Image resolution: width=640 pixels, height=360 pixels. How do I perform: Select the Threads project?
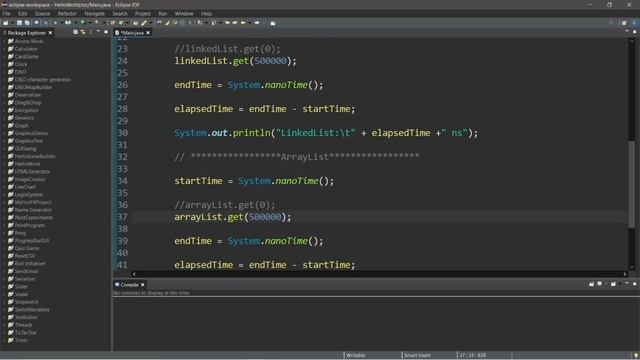tap(23, 325)
